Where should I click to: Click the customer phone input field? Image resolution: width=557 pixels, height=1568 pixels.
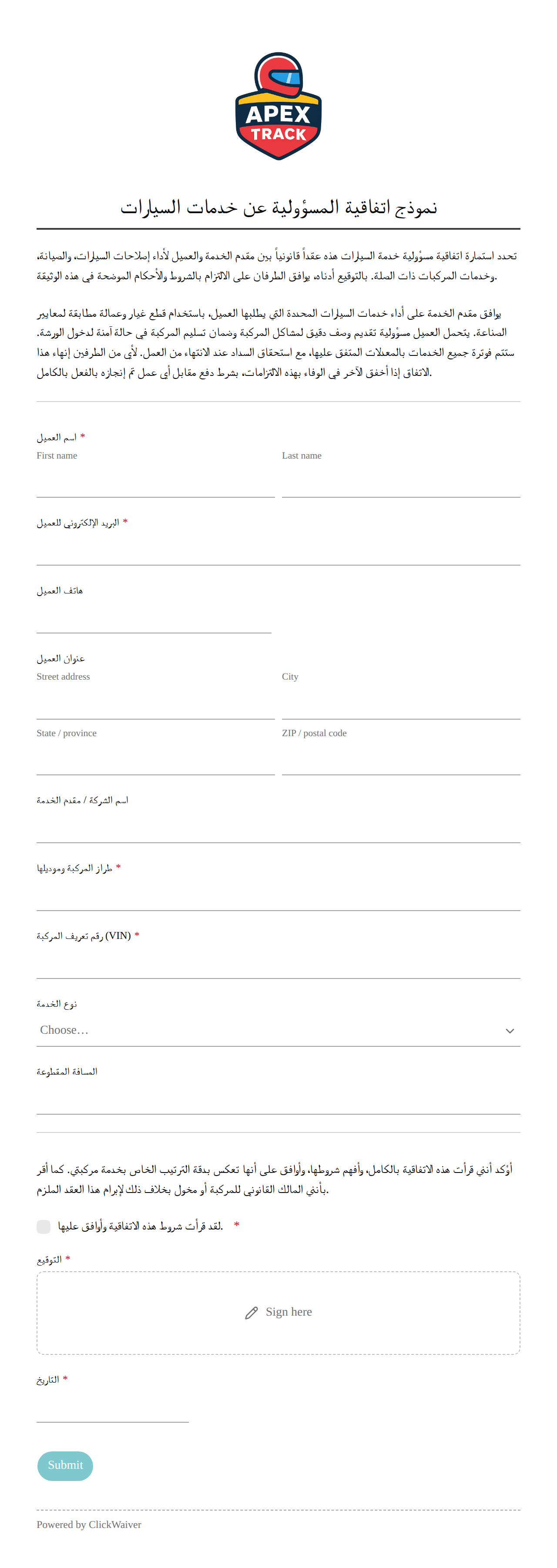(154, 618)
